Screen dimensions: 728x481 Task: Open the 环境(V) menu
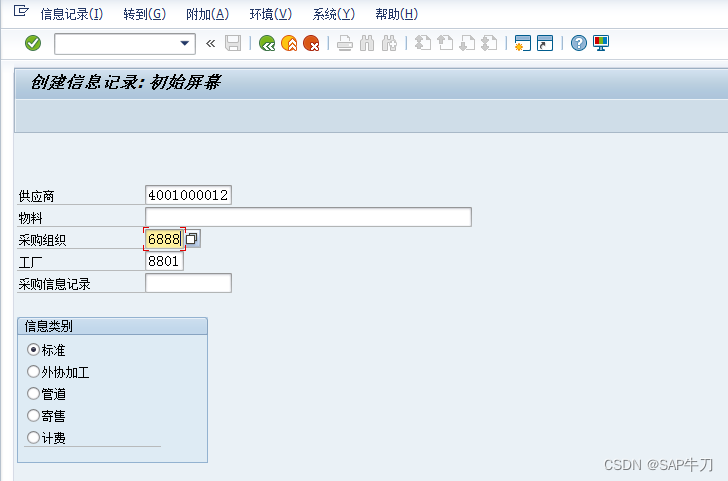(x=271, y=14)
